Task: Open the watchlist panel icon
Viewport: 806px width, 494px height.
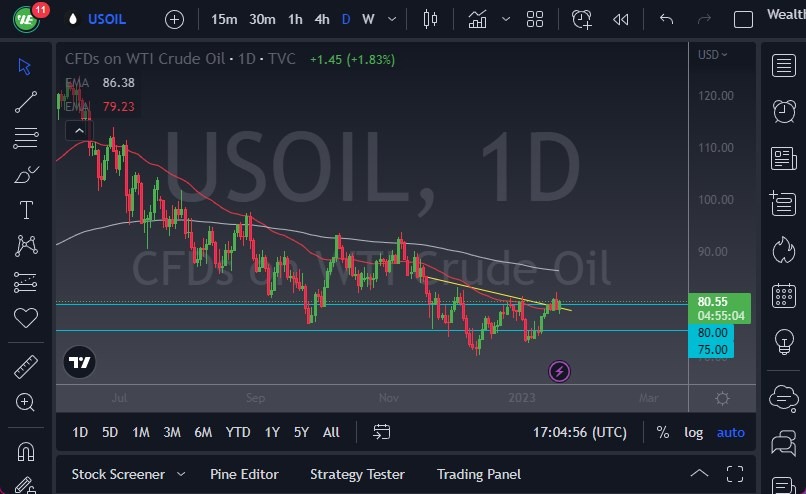Action: tap(784, 66)
